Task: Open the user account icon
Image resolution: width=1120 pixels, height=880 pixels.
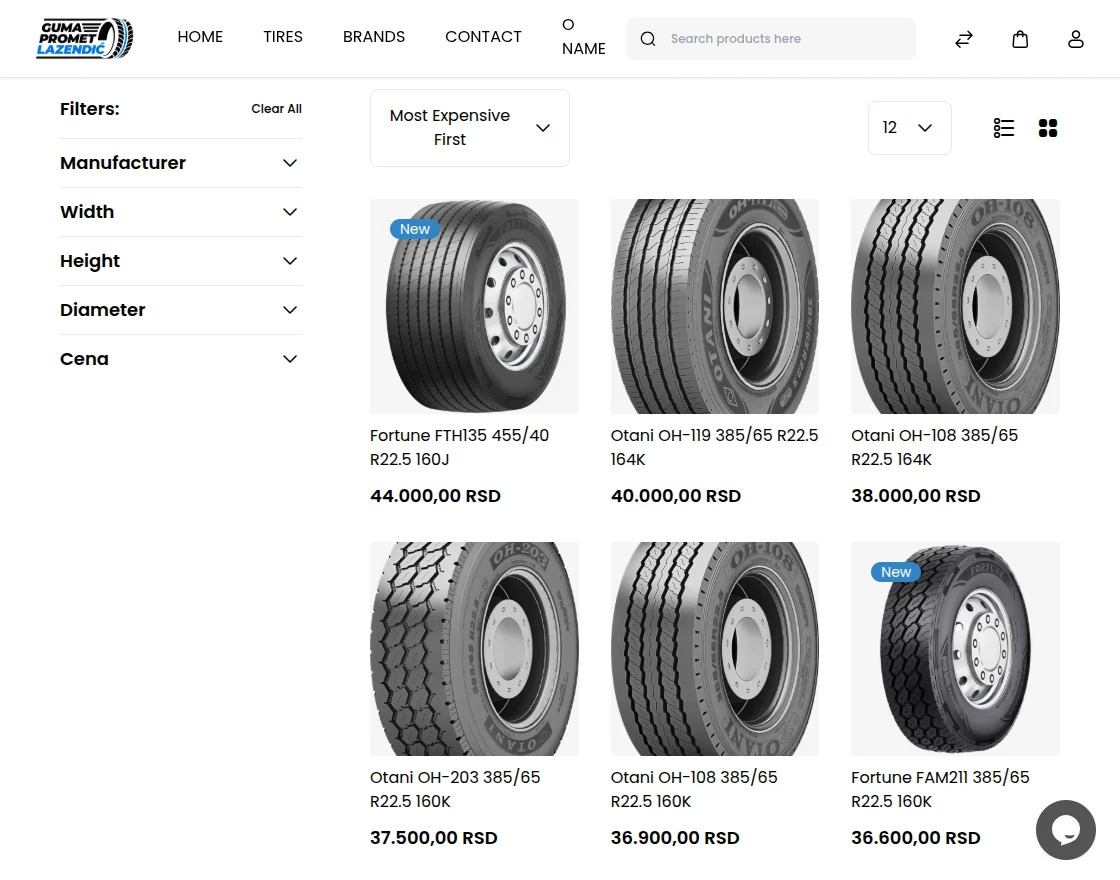Action: pyautogui.click(x=1076, y=39)
